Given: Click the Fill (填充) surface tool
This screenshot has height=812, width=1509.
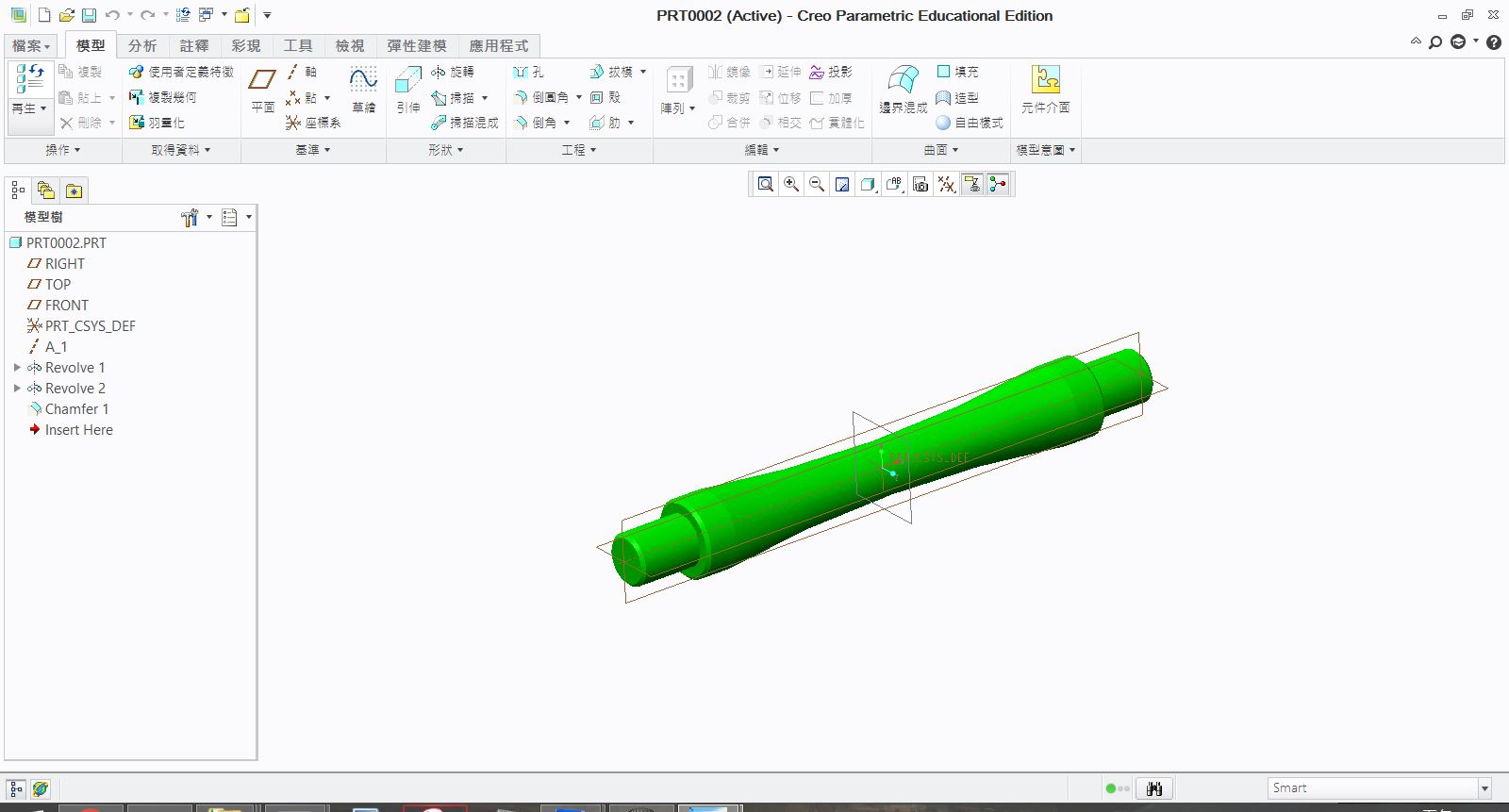Looking at the screenshot, I should coord(957,72).
